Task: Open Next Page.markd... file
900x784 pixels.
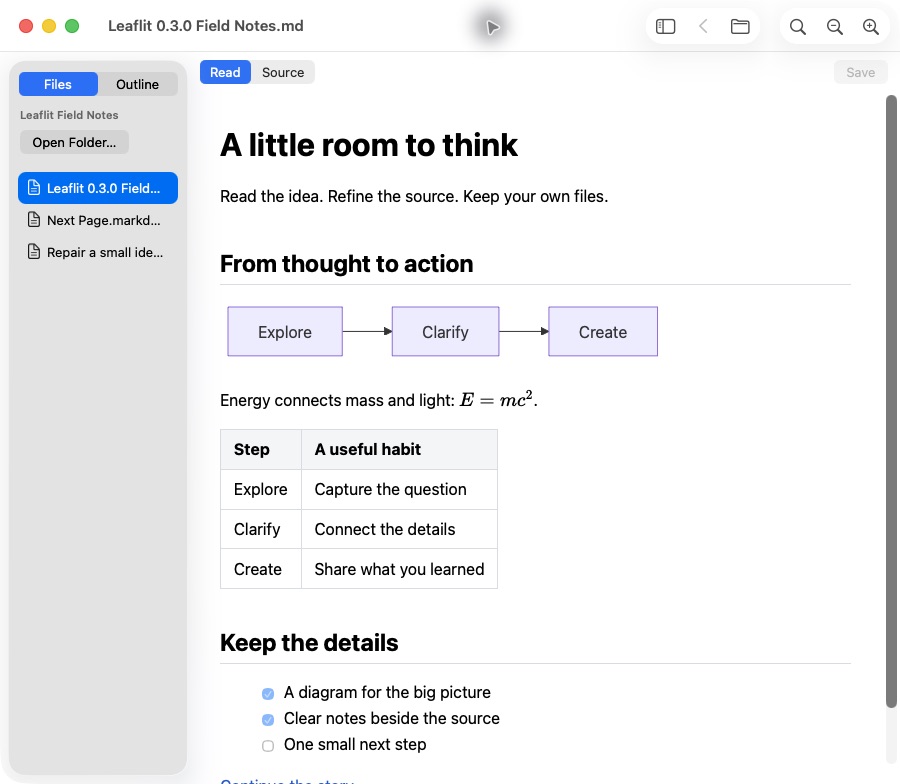Action: (98, 220)
